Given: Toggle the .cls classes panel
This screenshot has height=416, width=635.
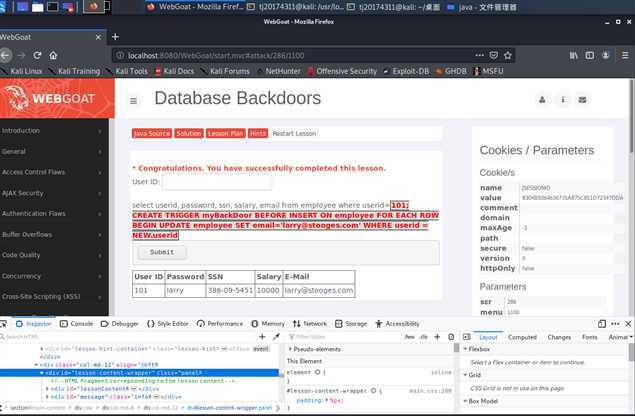Looking at the screenshot, I should pyautogui.click(x=424, y=337).
